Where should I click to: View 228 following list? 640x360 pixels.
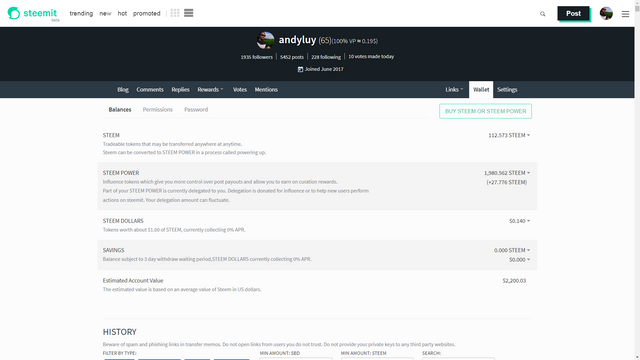326,57
